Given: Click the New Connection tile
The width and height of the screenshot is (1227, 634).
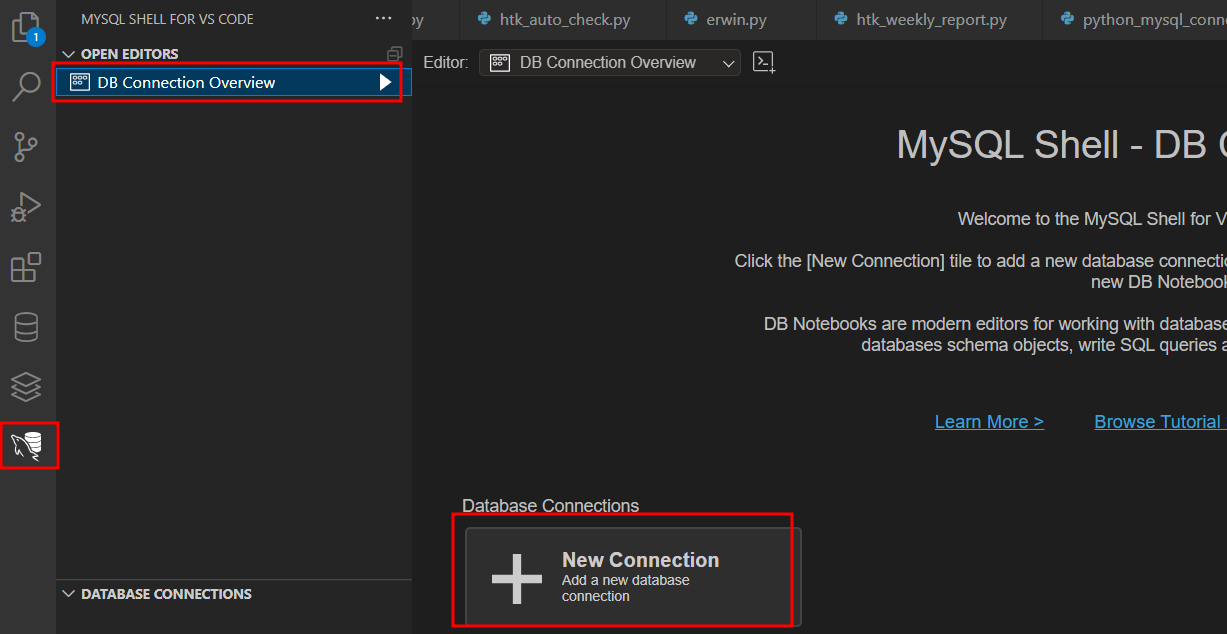Looking at the screenshot, I should 633,577.
